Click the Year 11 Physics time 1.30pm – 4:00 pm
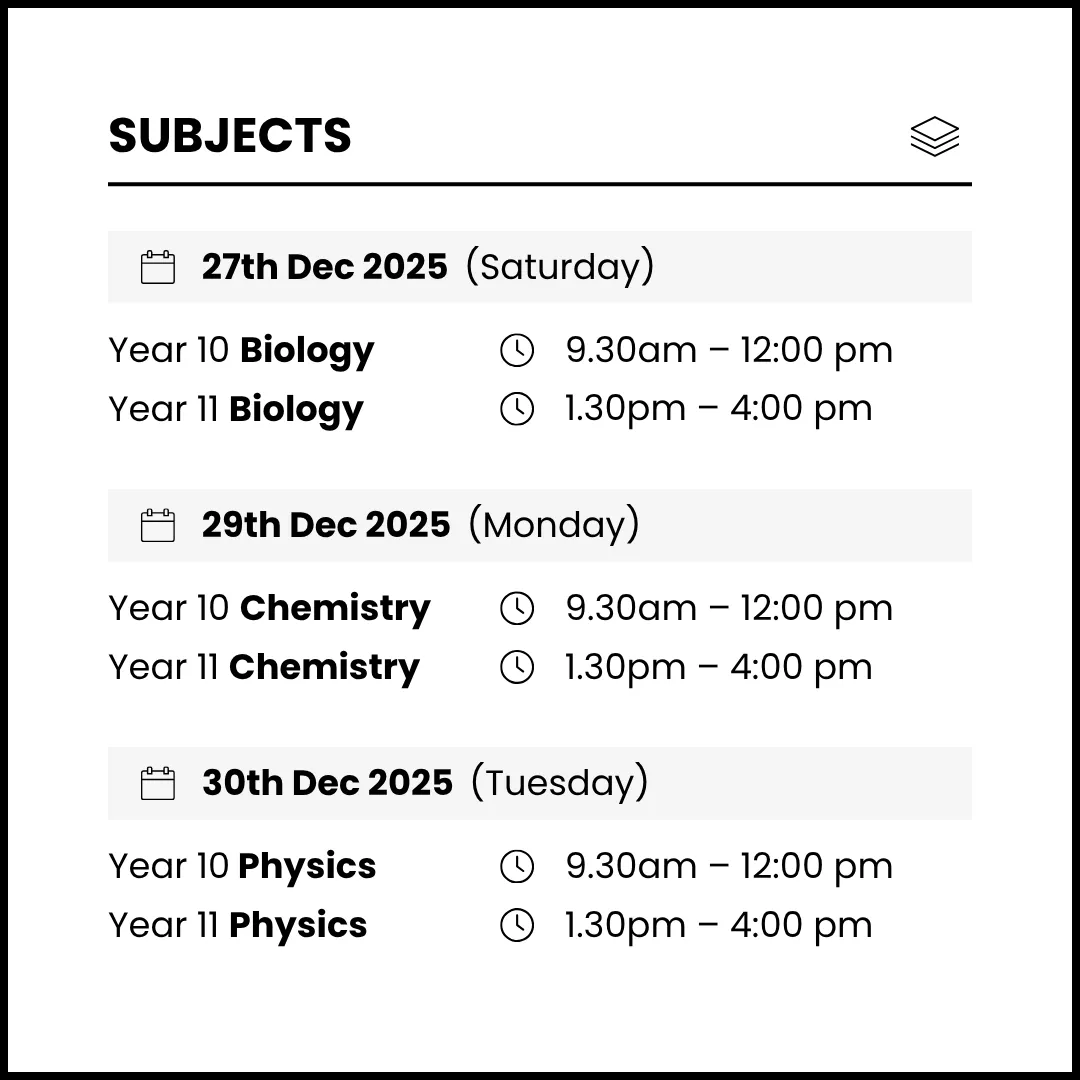 [718, 925]
